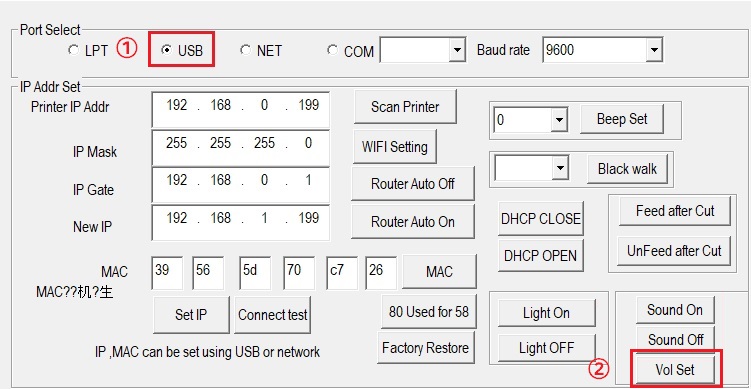
Task: Click the Printer IP Addr field
Action: coord(240,110)
